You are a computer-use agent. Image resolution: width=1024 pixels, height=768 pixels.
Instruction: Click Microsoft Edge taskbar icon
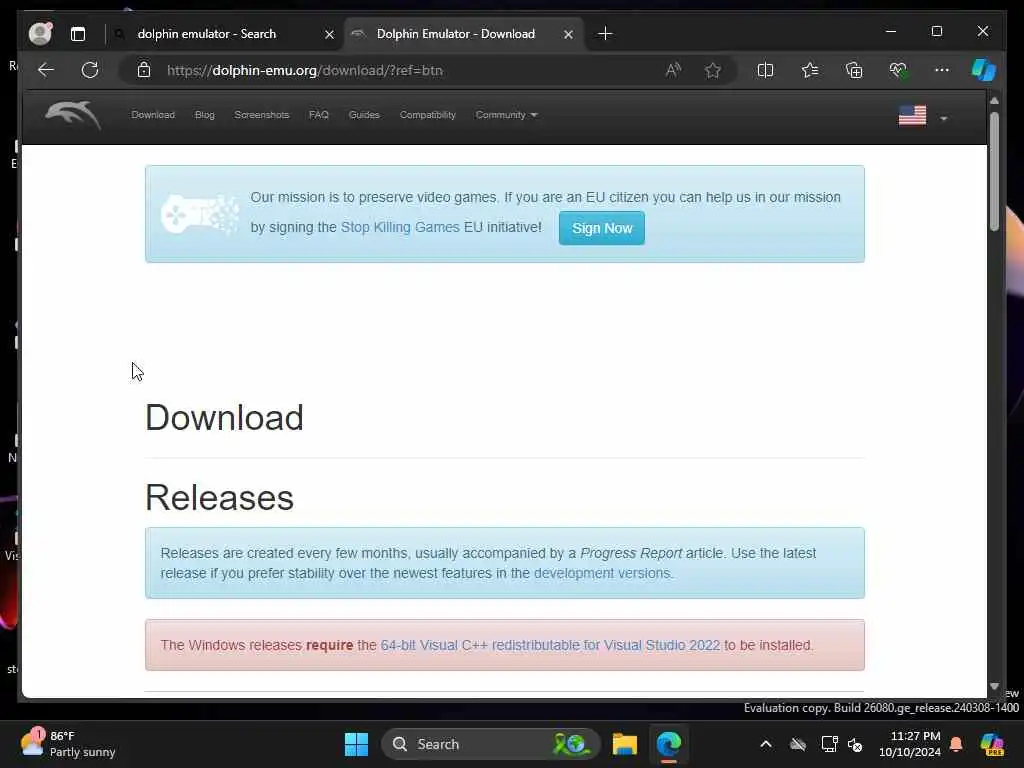669,744
